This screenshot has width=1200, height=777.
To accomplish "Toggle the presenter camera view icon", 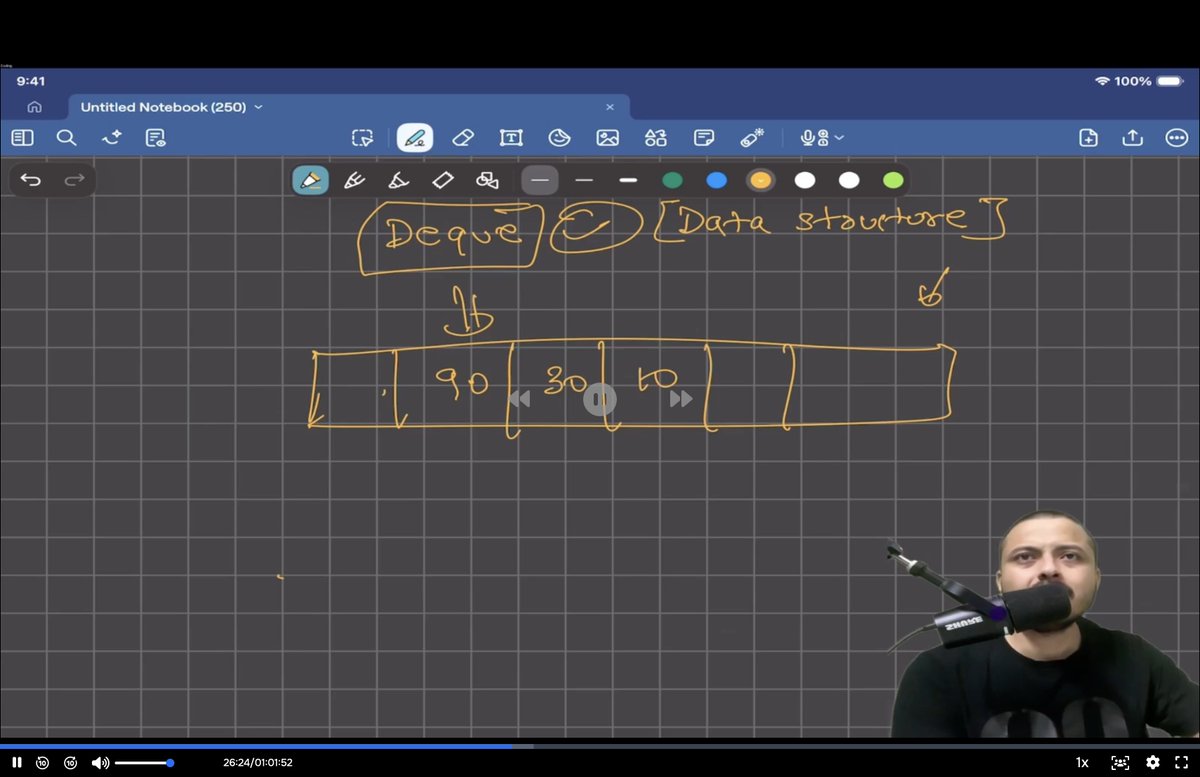I will click(1120, 762).
